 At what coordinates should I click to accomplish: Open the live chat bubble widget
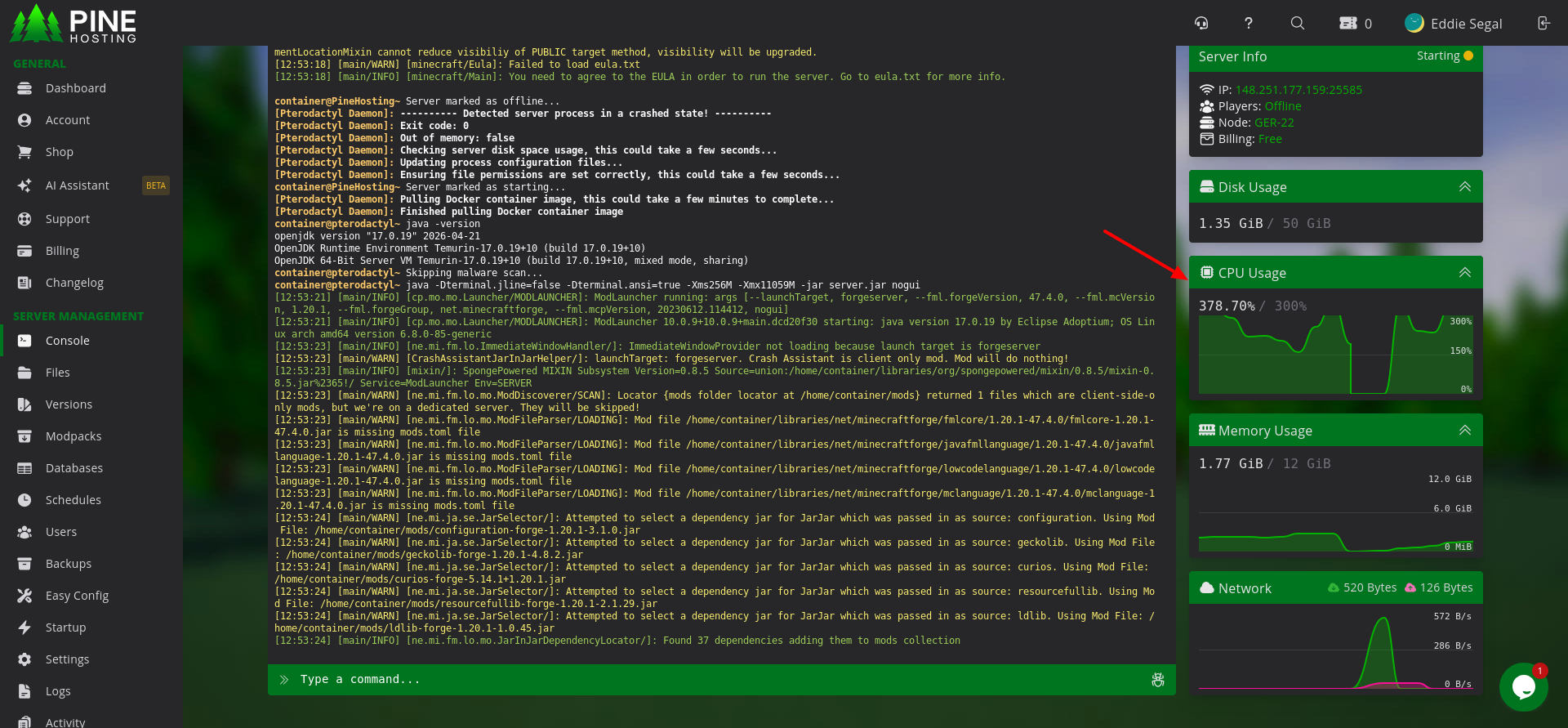click(x=1524, y=687)
